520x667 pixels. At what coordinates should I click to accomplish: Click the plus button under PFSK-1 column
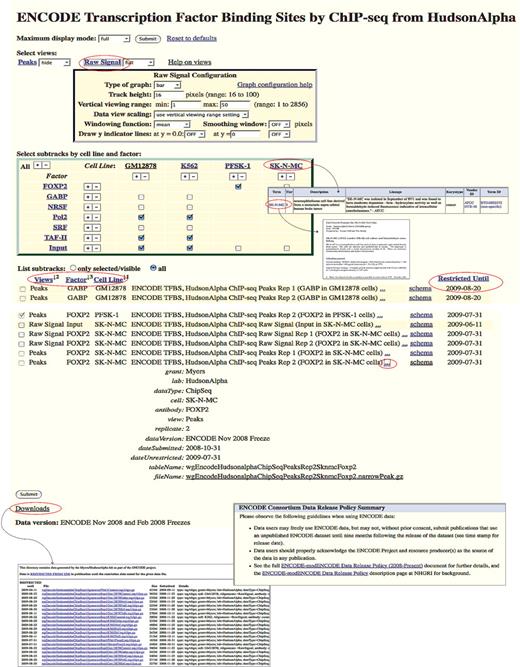pos(233,176)
